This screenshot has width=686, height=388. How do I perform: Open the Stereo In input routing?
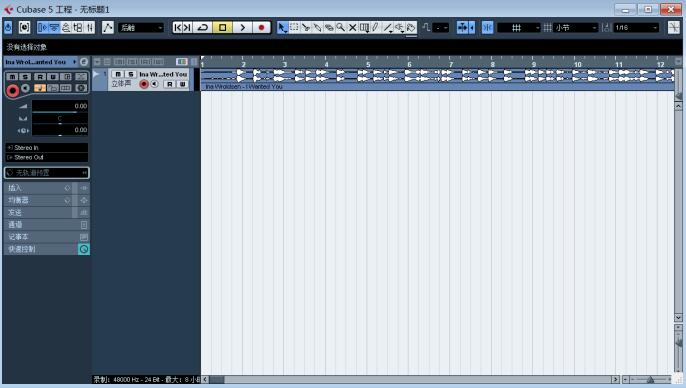[47, 148]
